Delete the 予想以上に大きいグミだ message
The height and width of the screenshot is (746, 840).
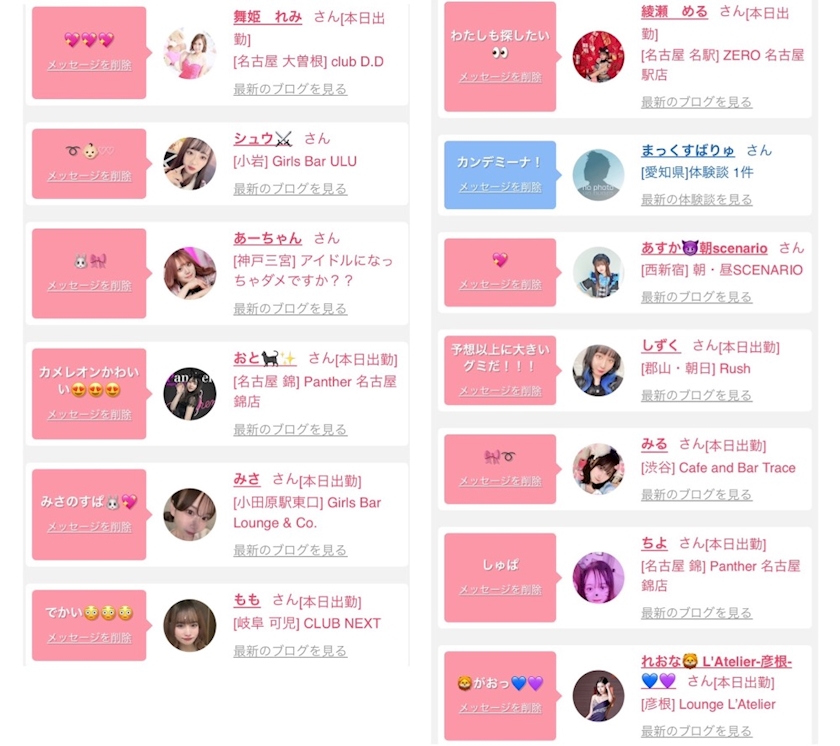500,391
